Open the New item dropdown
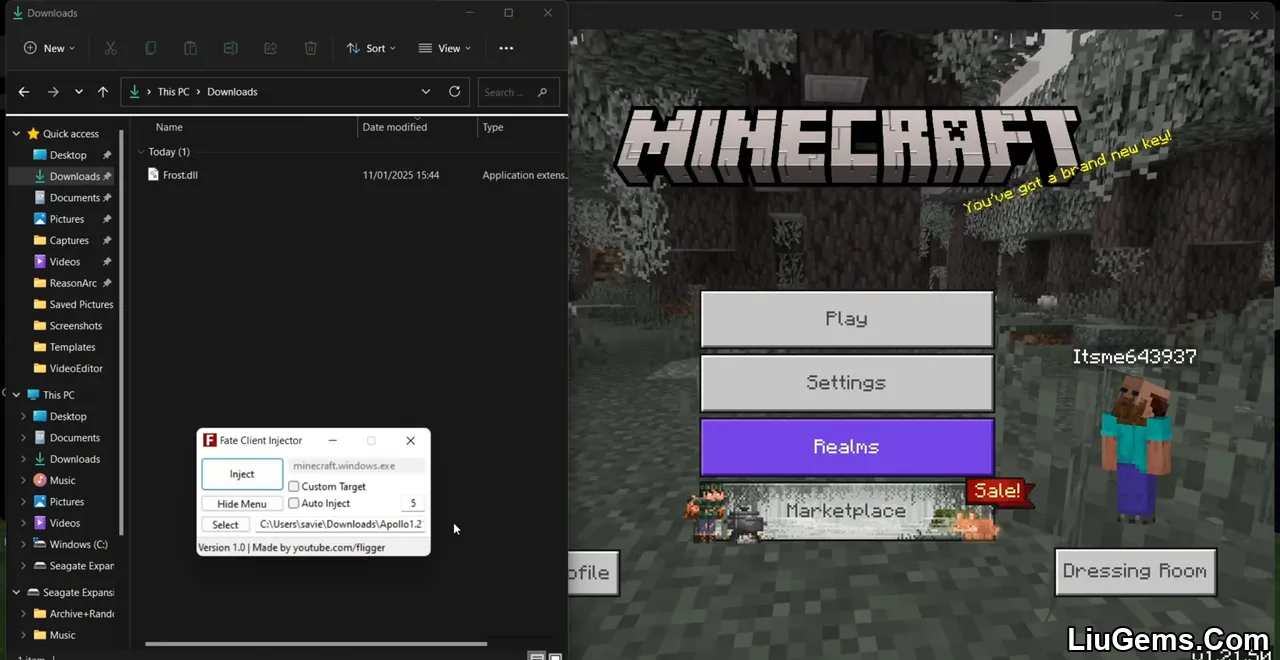The width and height of the screenshot is (1280, 660). (48, 48)
